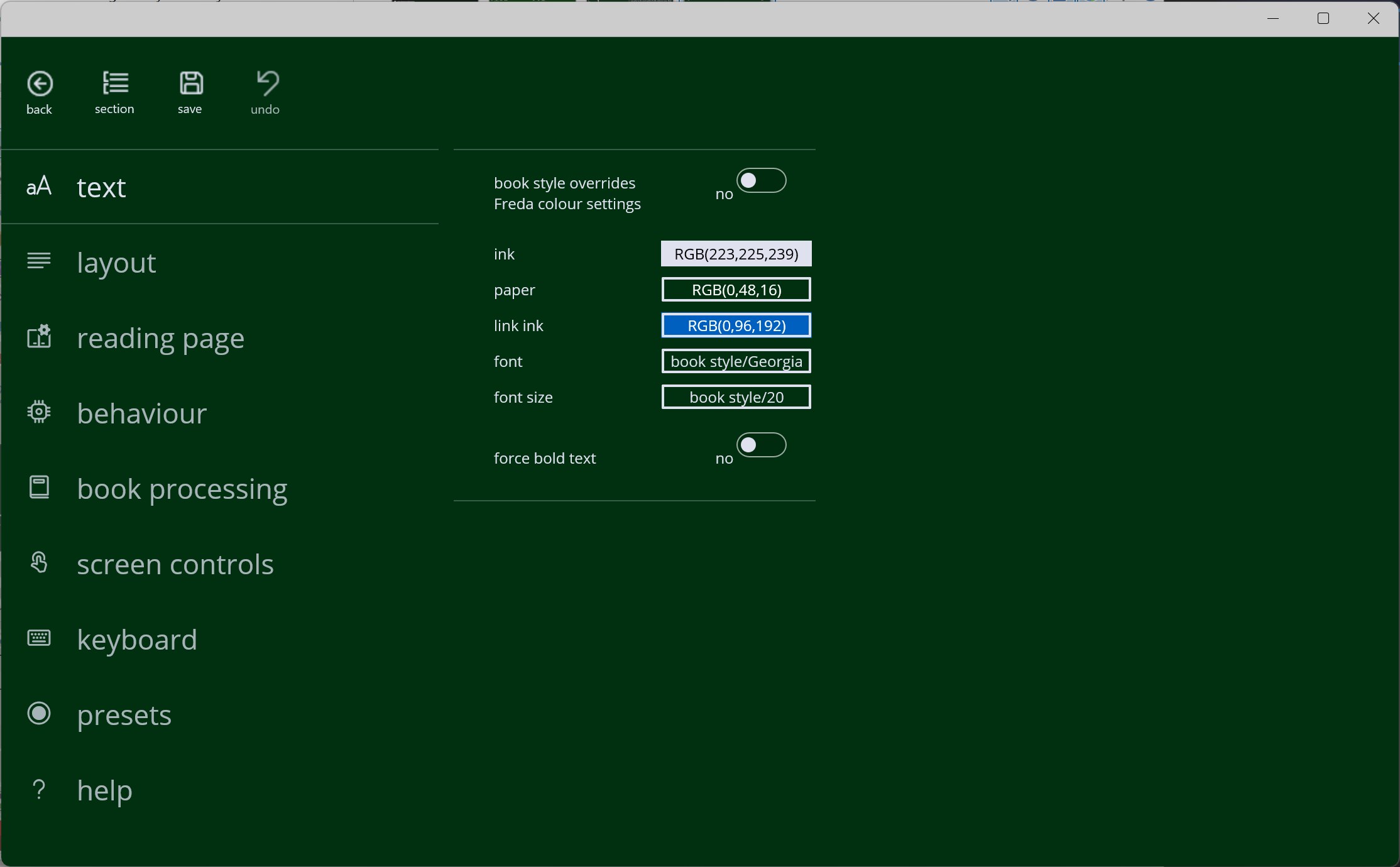Click the link ink colour value
1400x867 pixels.
point(736,325)
